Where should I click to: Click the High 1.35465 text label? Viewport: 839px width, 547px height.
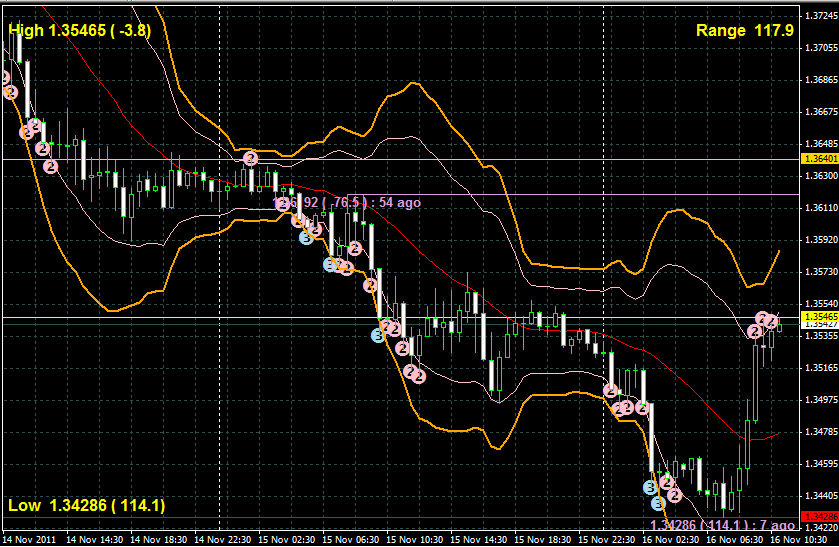80,31
